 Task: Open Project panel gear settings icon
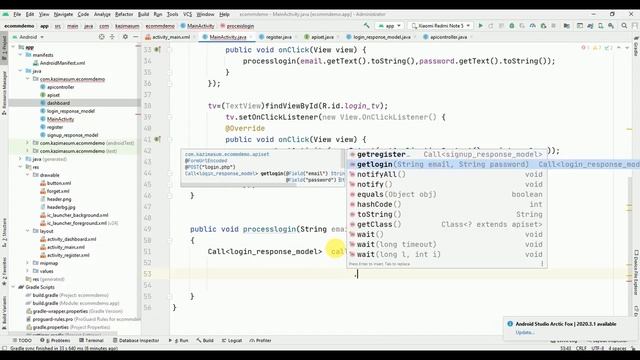pyautogui.click(x=125, y=37)
